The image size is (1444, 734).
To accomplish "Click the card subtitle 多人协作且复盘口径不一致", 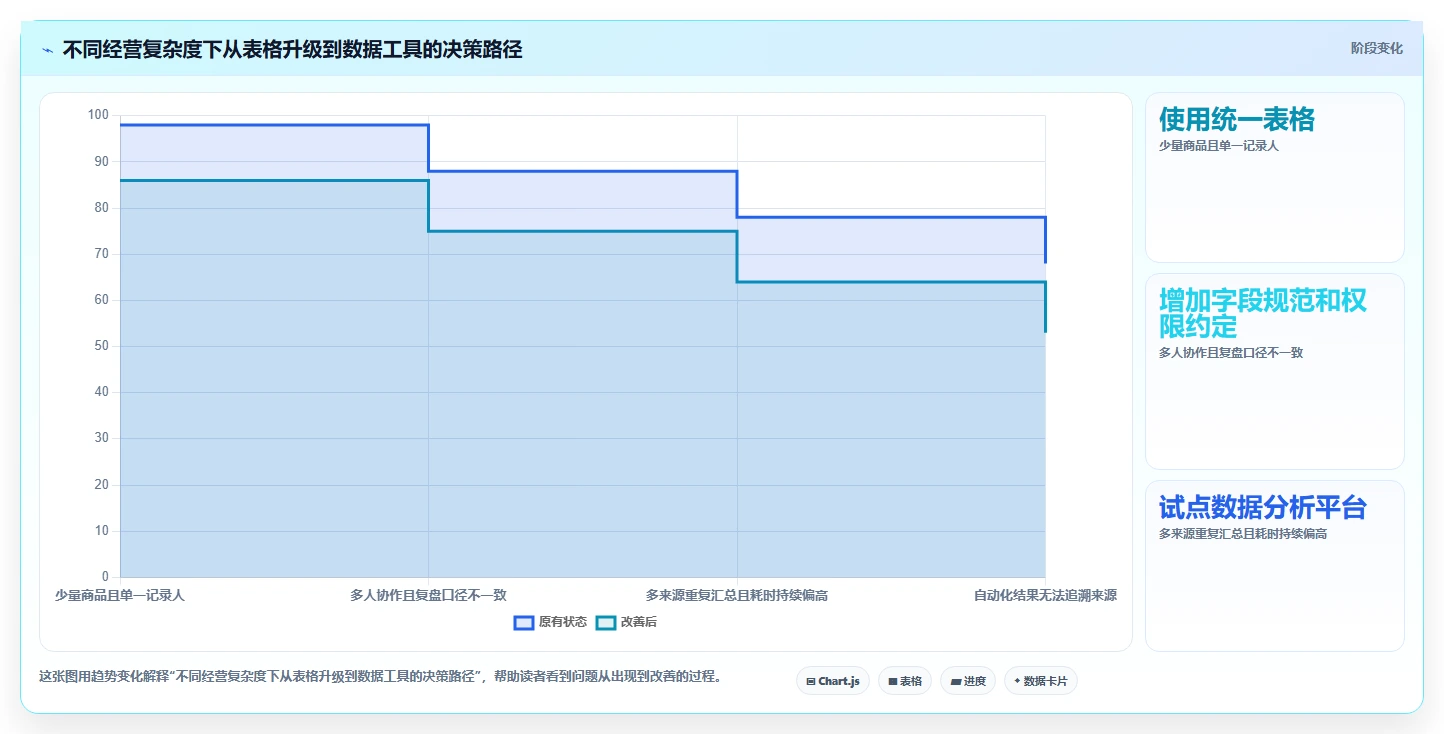I will click(1231, 353).
